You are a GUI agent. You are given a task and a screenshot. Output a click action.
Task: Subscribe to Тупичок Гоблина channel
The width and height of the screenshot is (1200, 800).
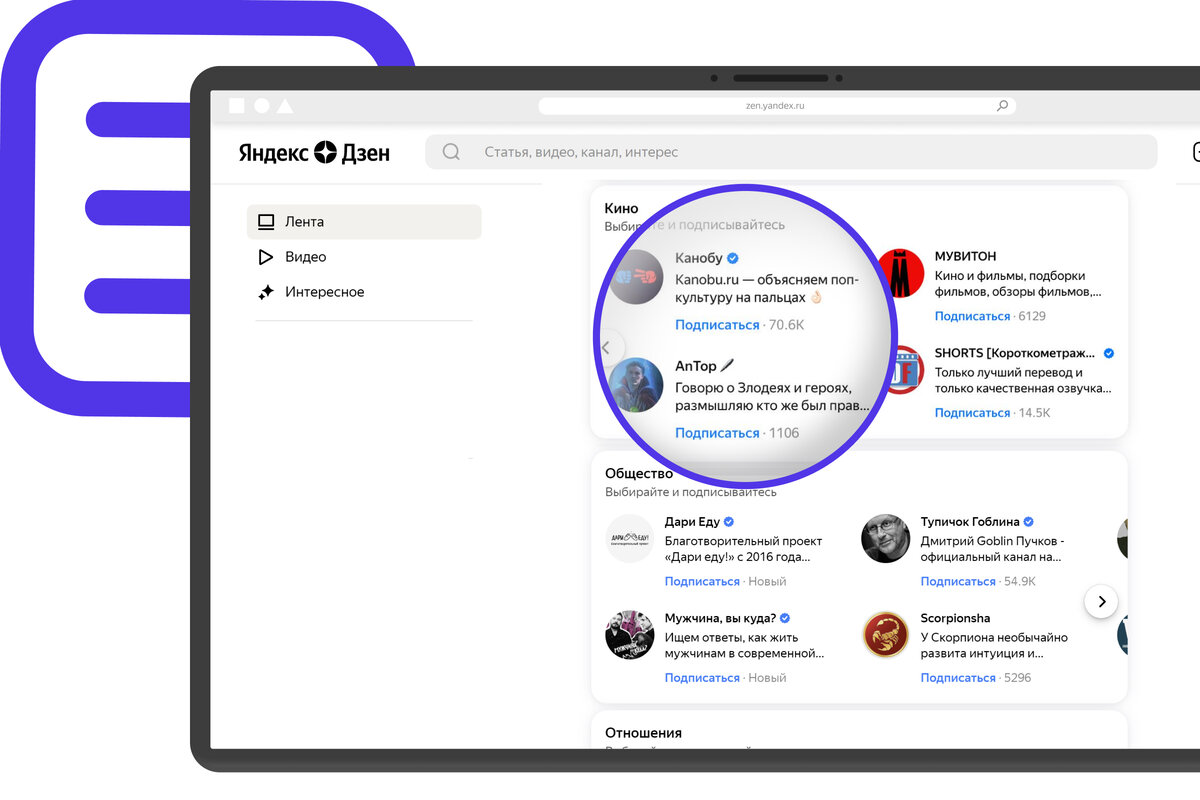(958, 581)
